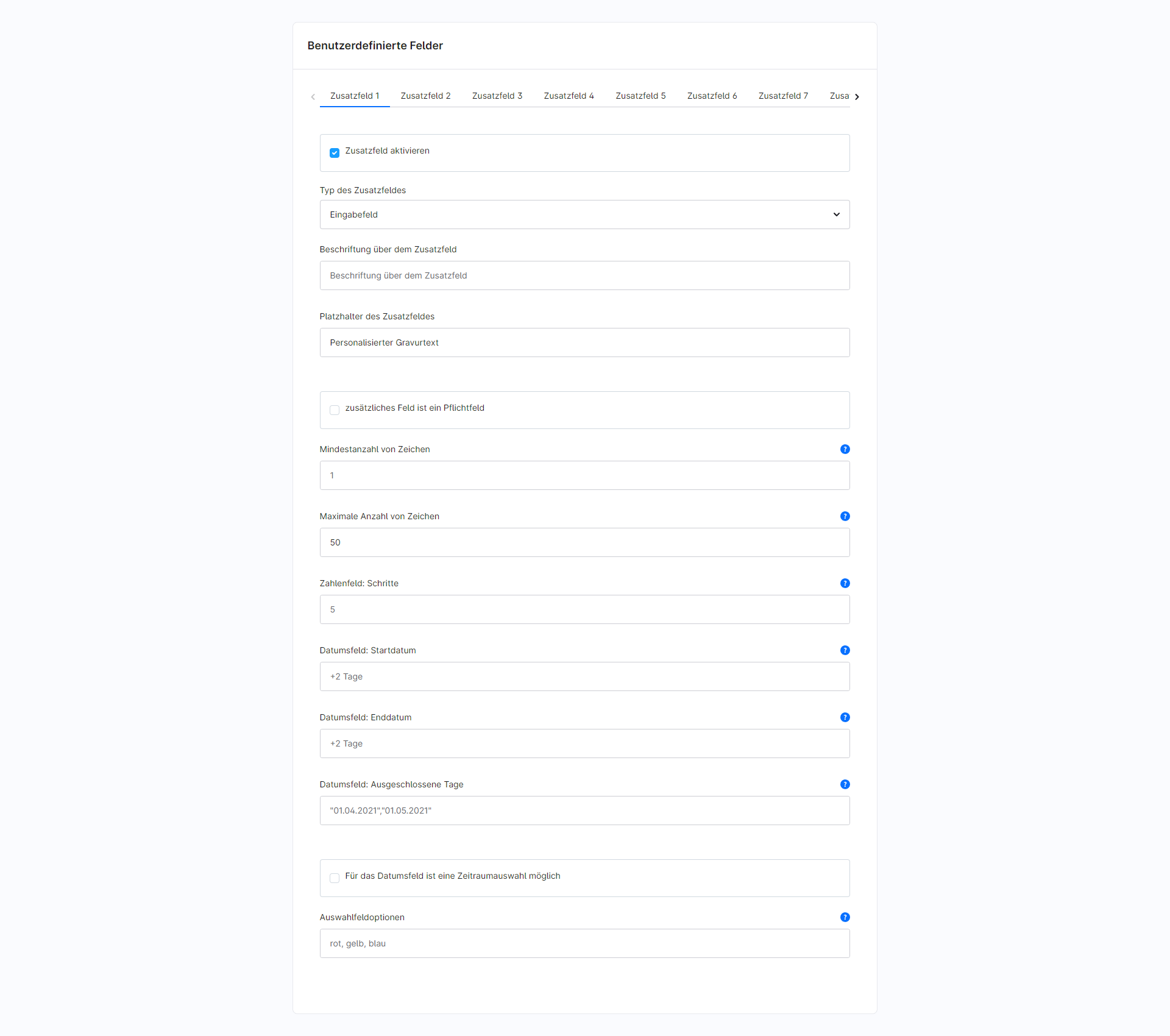Enable Zeitraumauswahl for the date field
1170x1036 pixels.
pyautogui.click(x=335, y=878)
